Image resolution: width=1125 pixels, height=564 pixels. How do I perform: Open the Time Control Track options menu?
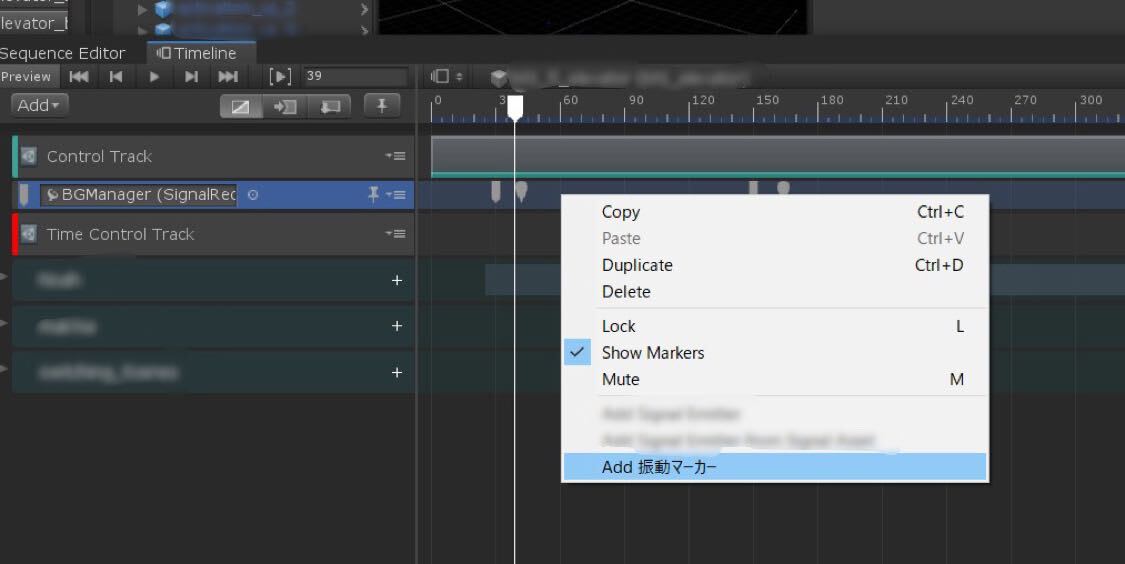(395, 234)
